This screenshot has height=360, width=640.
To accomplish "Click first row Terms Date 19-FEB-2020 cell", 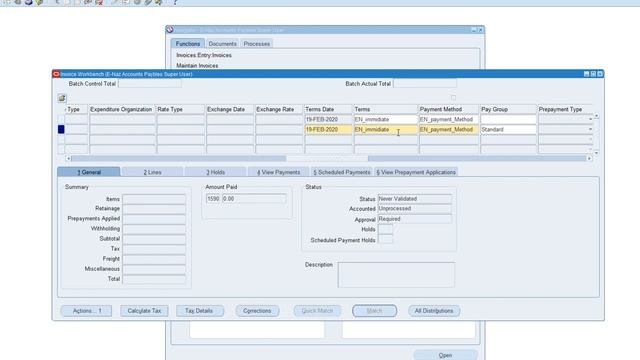I will 329,119.
